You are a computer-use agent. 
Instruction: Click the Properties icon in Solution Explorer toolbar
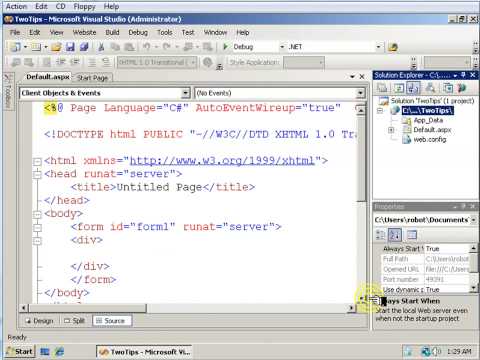382,88
